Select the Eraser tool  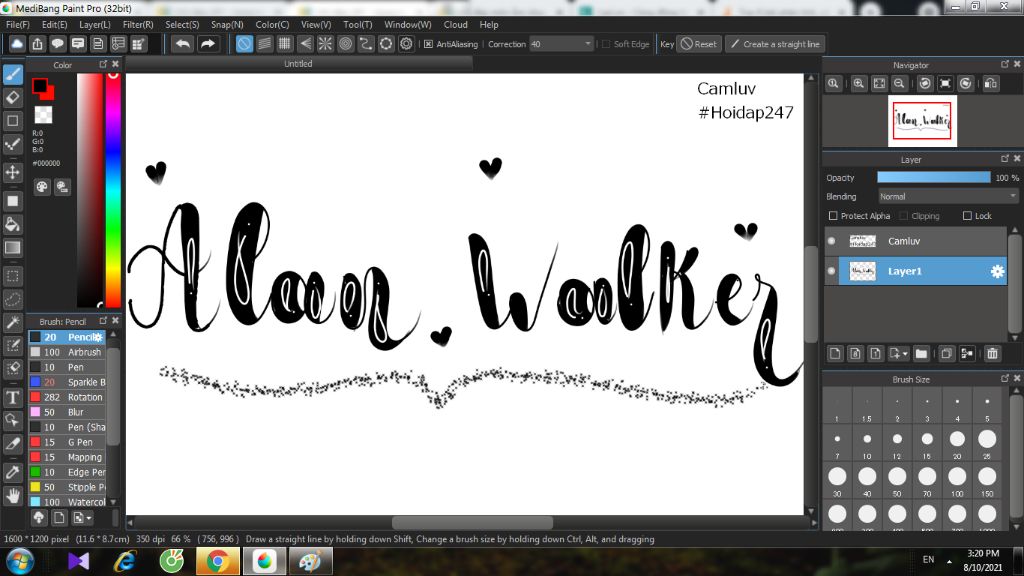12,98
